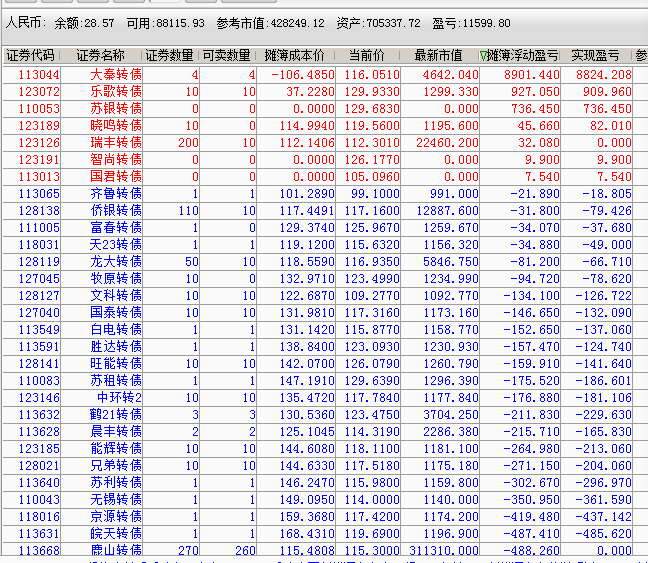
Task: Select the 晨丰转债 row name
Action: [116, 432]
